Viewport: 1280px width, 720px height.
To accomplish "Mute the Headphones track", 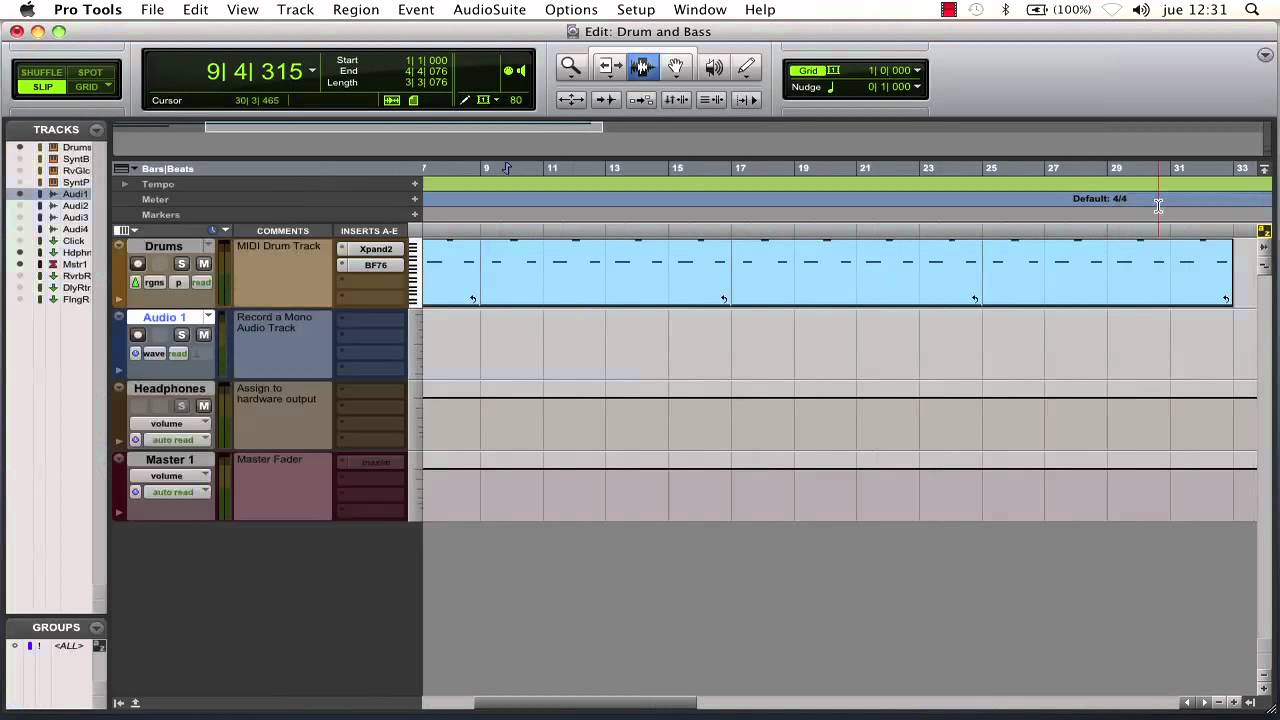I will click(204, 406).
